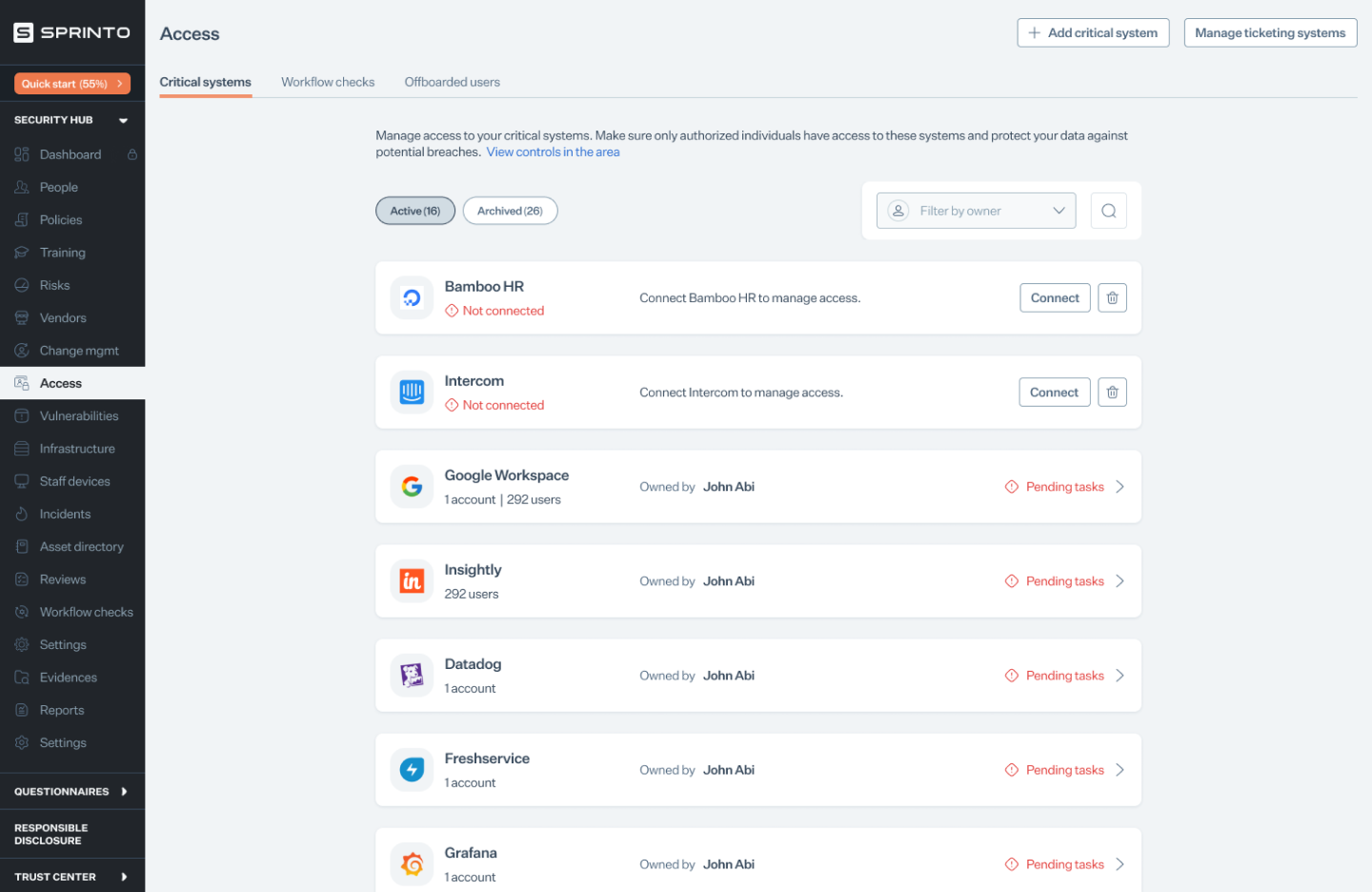The height and width of the screenshot is (892, 1372).
Task: Expand the Trust Center section
Action: click(x=124, y=877)
